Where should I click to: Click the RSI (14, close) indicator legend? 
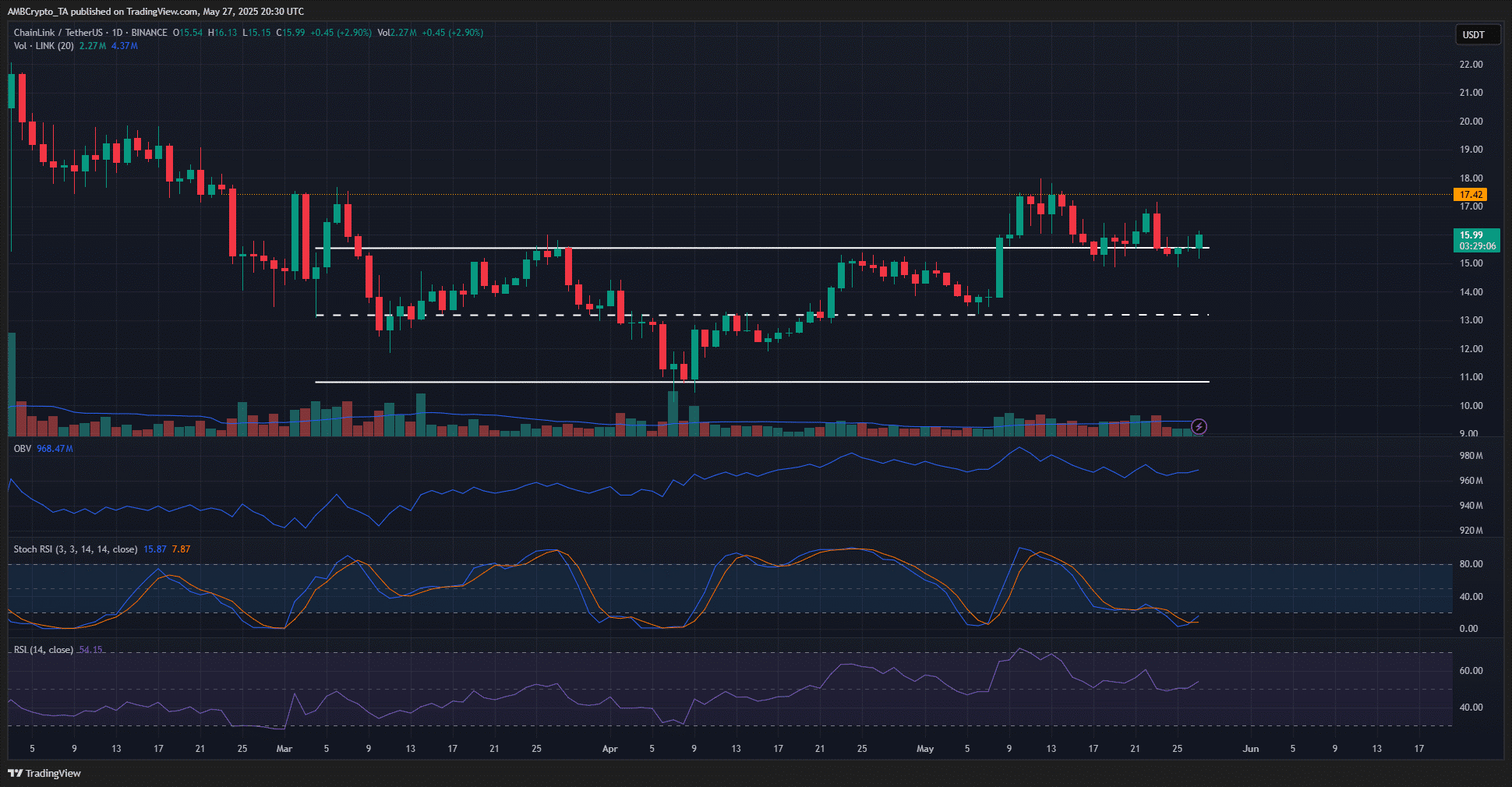coord(44,650)
